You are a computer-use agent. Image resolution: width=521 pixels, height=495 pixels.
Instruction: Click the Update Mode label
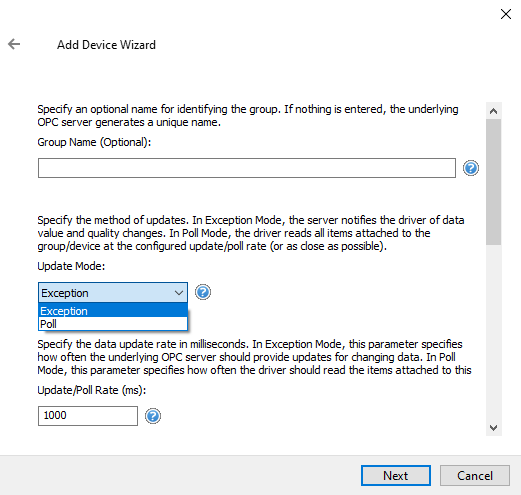pyautogui.click(x=71, y=266)
